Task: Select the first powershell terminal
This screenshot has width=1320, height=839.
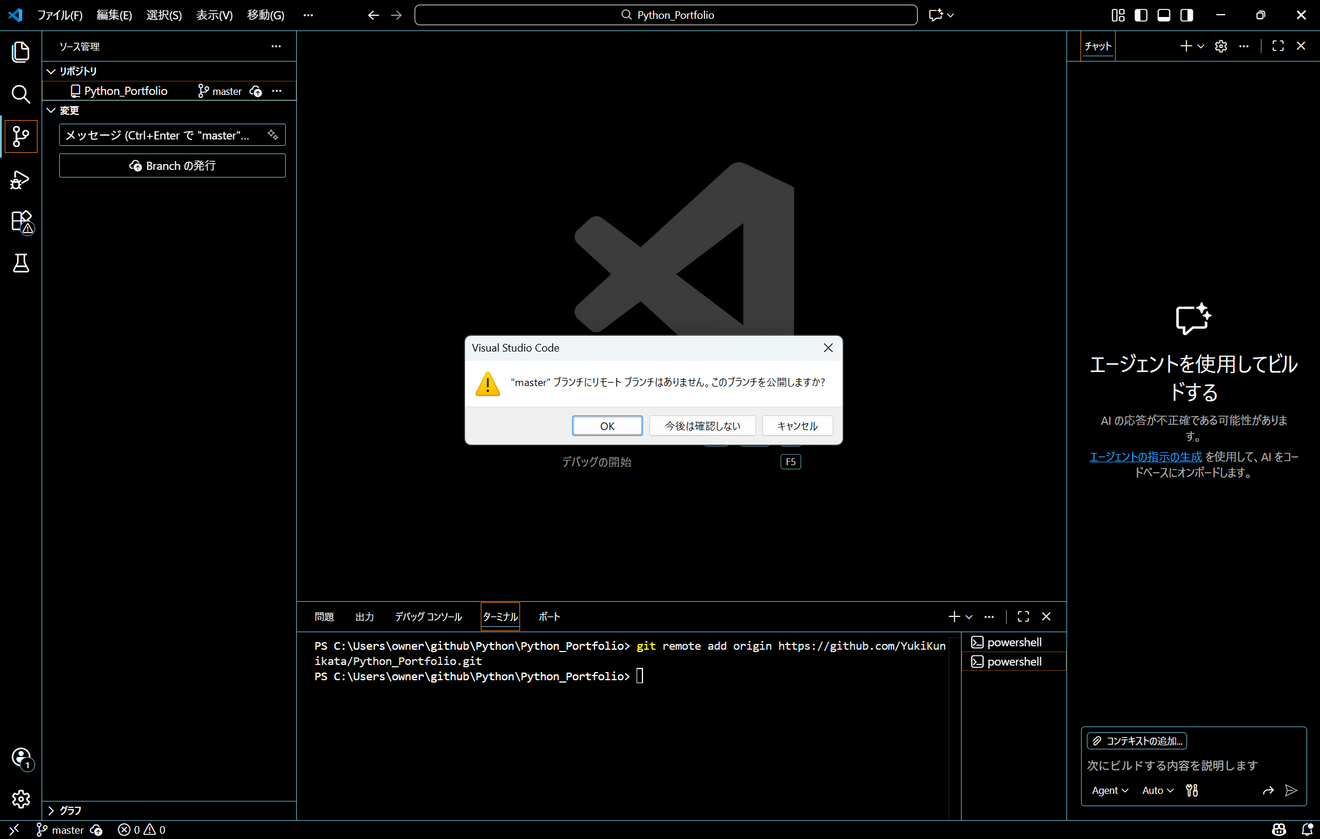Action: [x=1014, y=642]
